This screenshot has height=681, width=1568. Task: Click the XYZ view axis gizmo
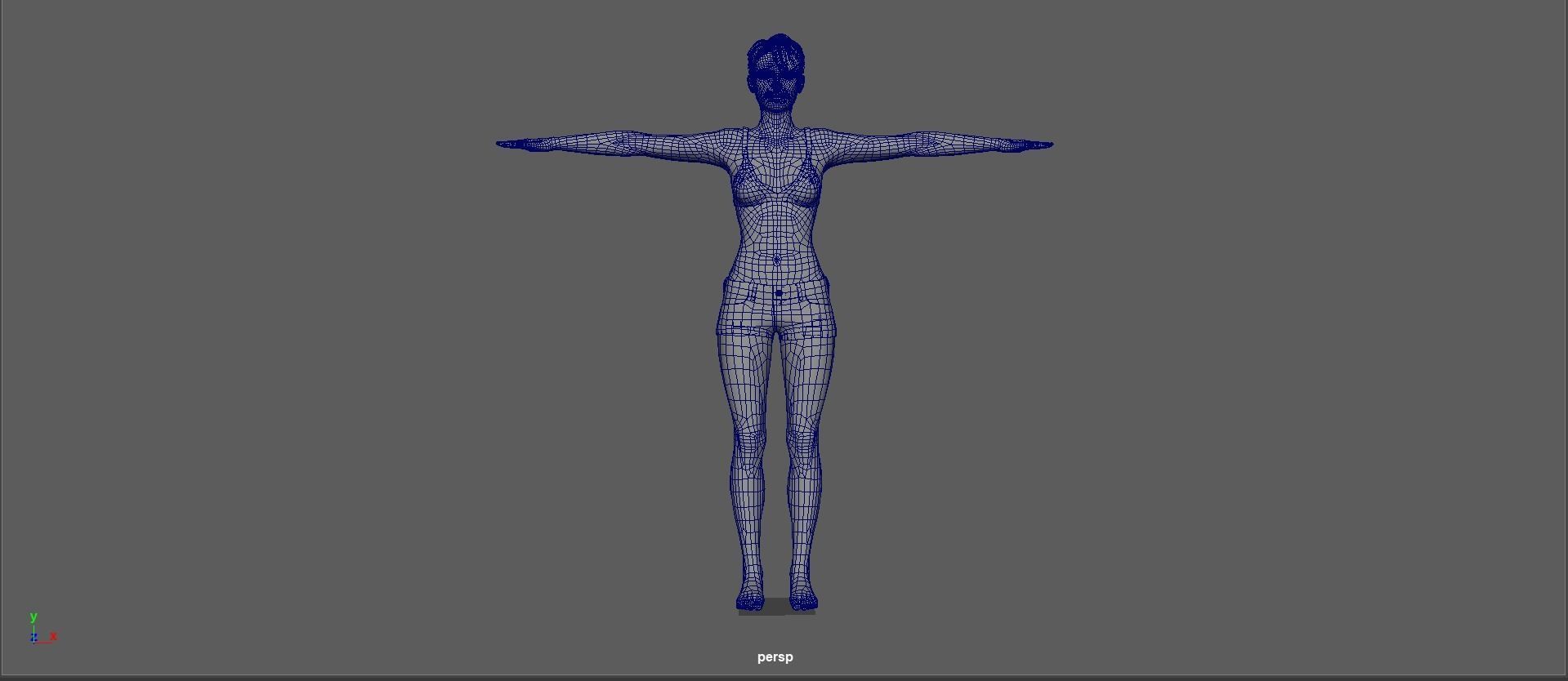[x=42, y=628]
